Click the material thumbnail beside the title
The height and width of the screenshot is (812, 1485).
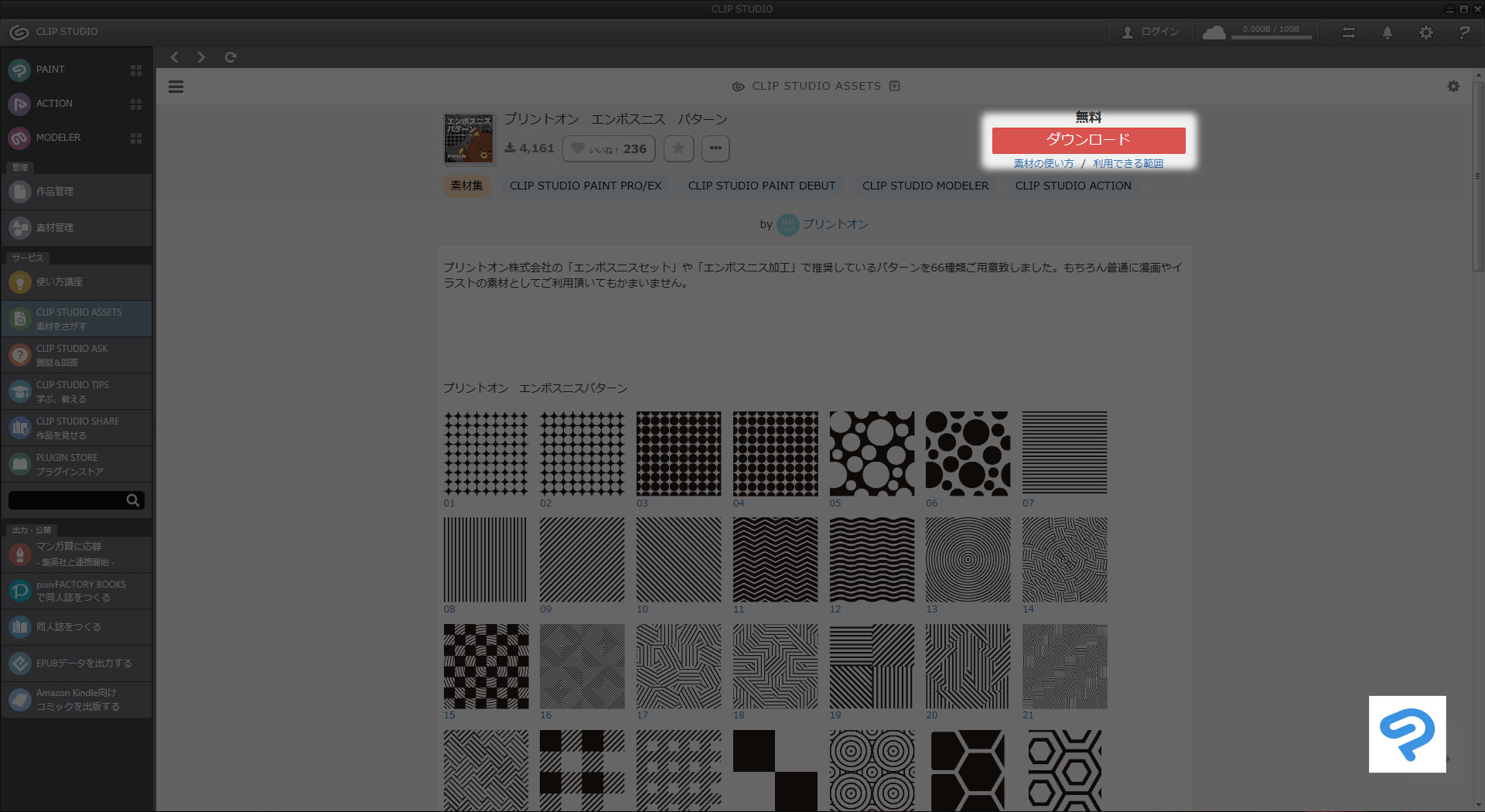tap(469, 139)
